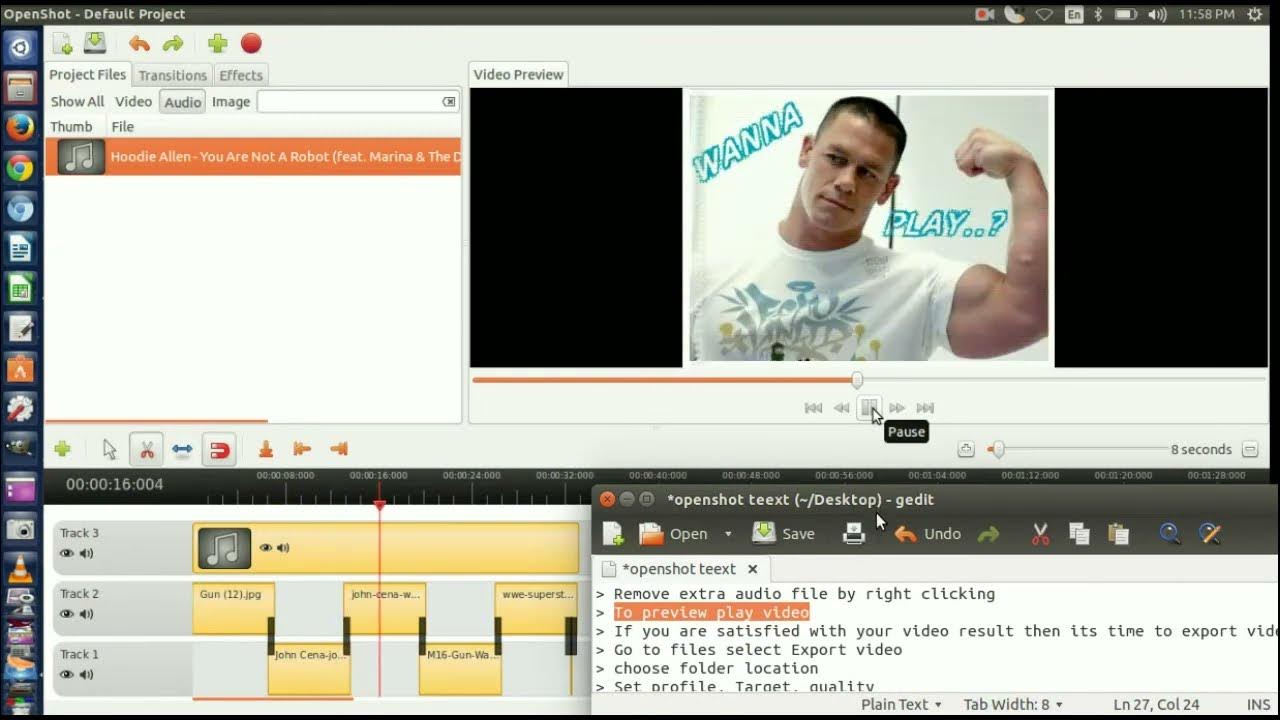Click gedit Open button

(x=675, y=534)
